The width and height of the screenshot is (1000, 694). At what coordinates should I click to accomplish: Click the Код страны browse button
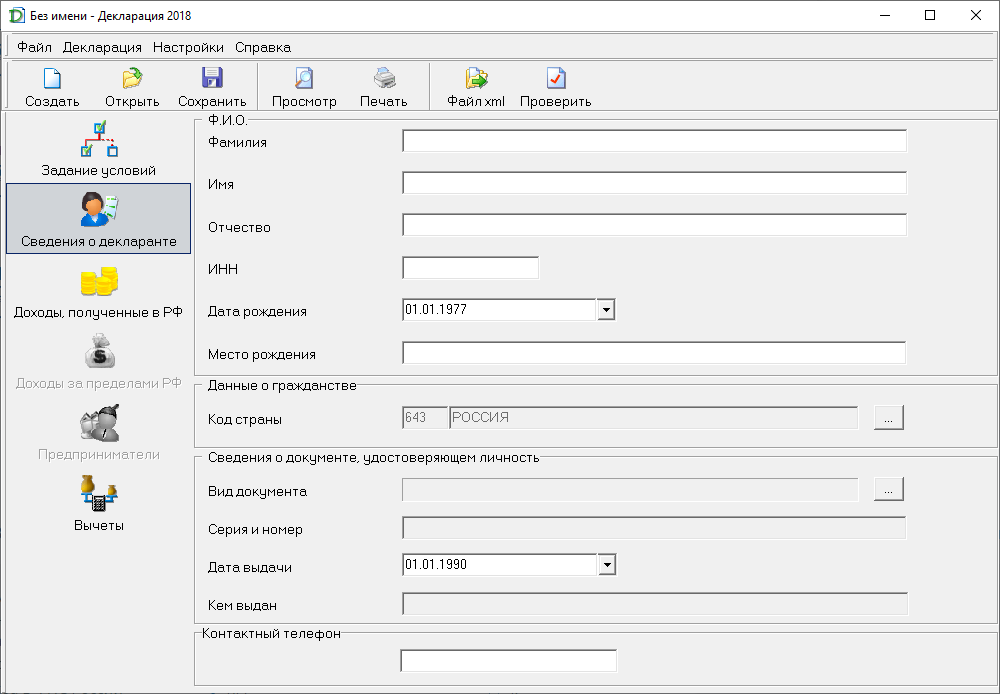tap(888, 418)
